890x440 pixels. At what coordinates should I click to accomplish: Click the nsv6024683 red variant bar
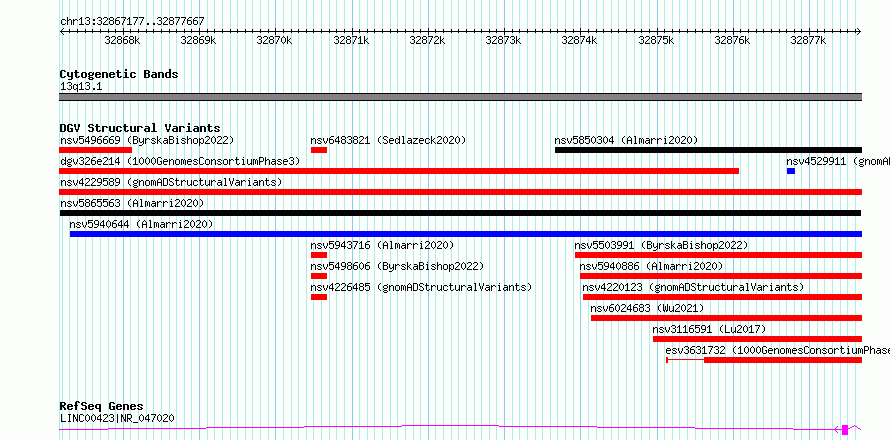click(x=727, y=318)
